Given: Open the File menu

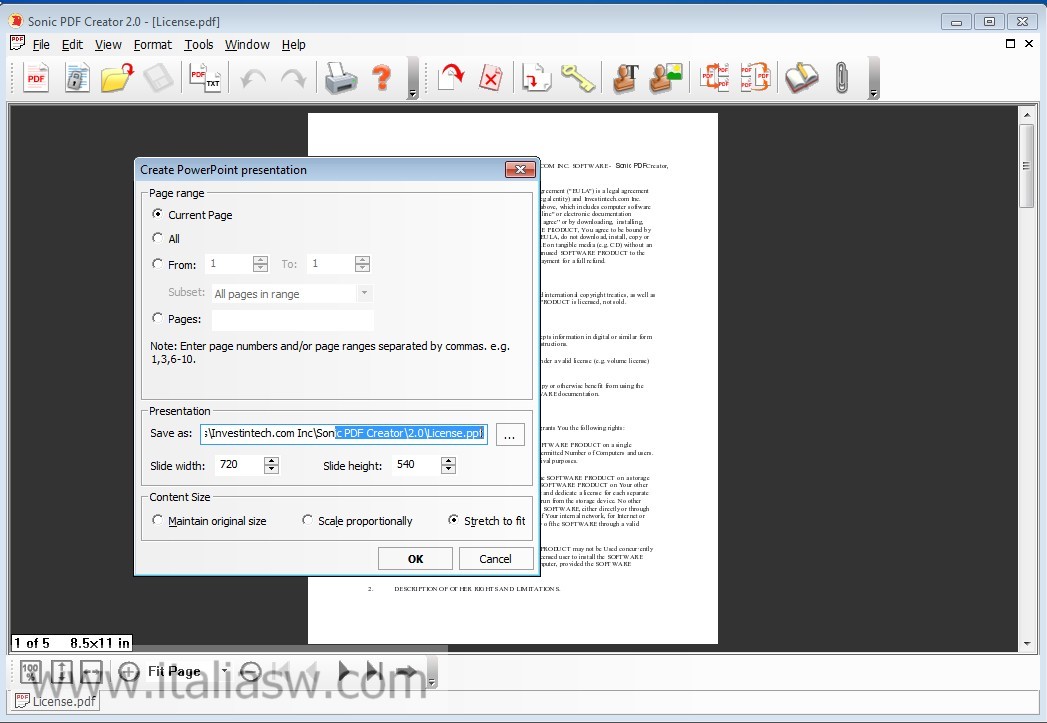Looking at the screenshot, I should (41, 45).
